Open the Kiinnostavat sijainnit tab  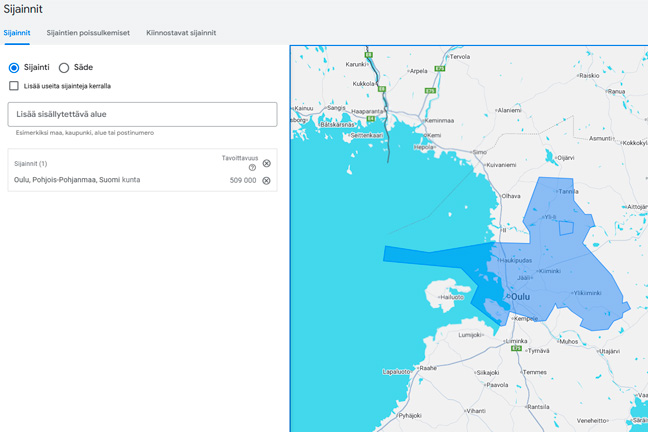pyautogui.click(x=181, y=33)
